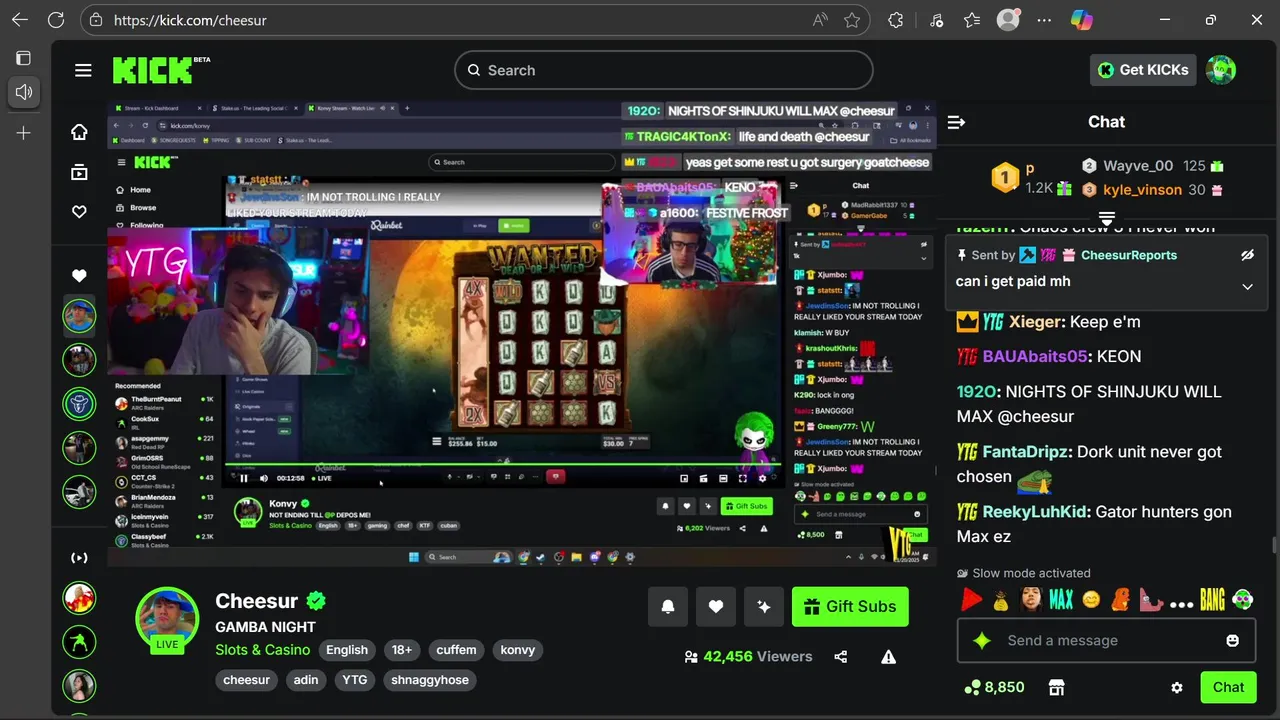Screen dimensions: 1280x720
Task: Go to Kick home via sidebar icon
Action: pyautogui.click(x=79, y=132)
